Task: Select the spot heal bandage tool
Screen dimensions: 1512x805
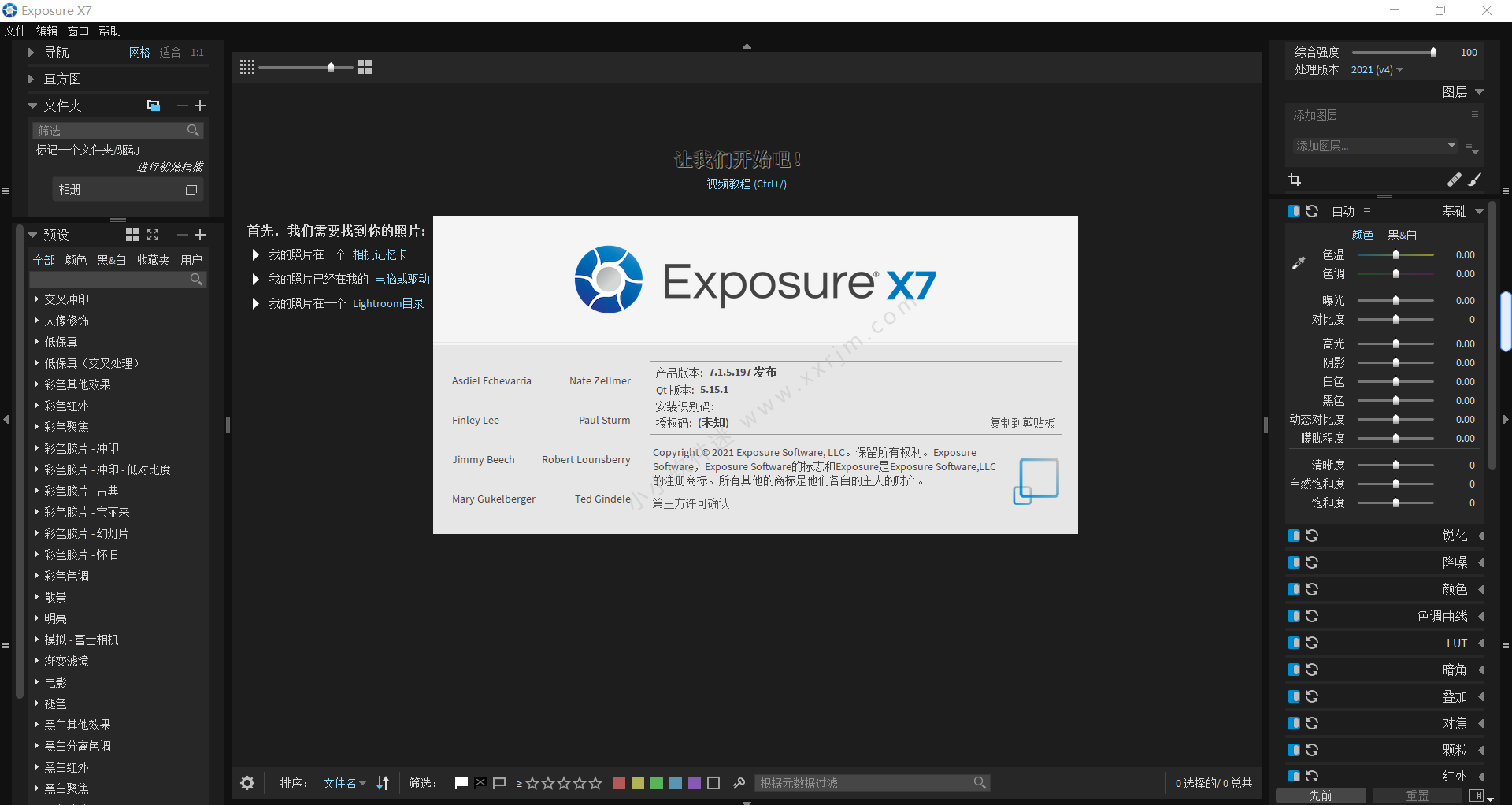Action: coord(1455,180)
